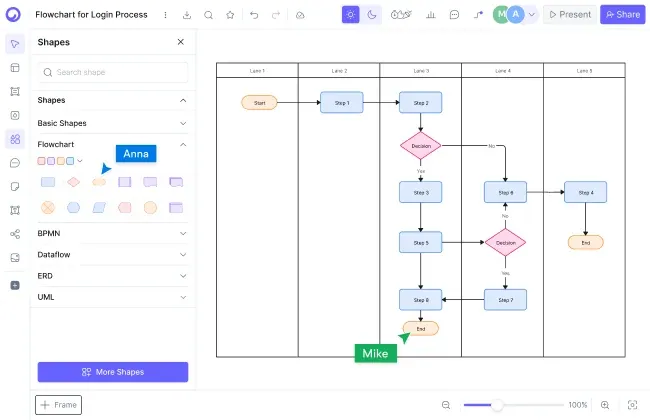650x420 pixels.
Task: Switch to dark mode moon toggle
Action: pos(372,15)
